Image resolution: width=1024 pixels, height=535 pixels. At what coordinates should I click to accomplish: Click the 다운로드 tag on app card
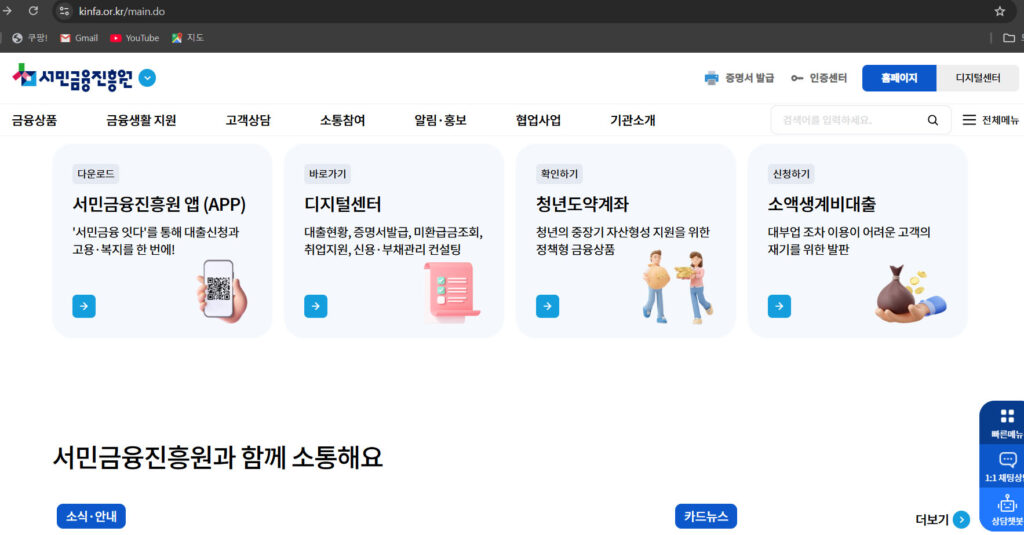[x=95, y=174]
